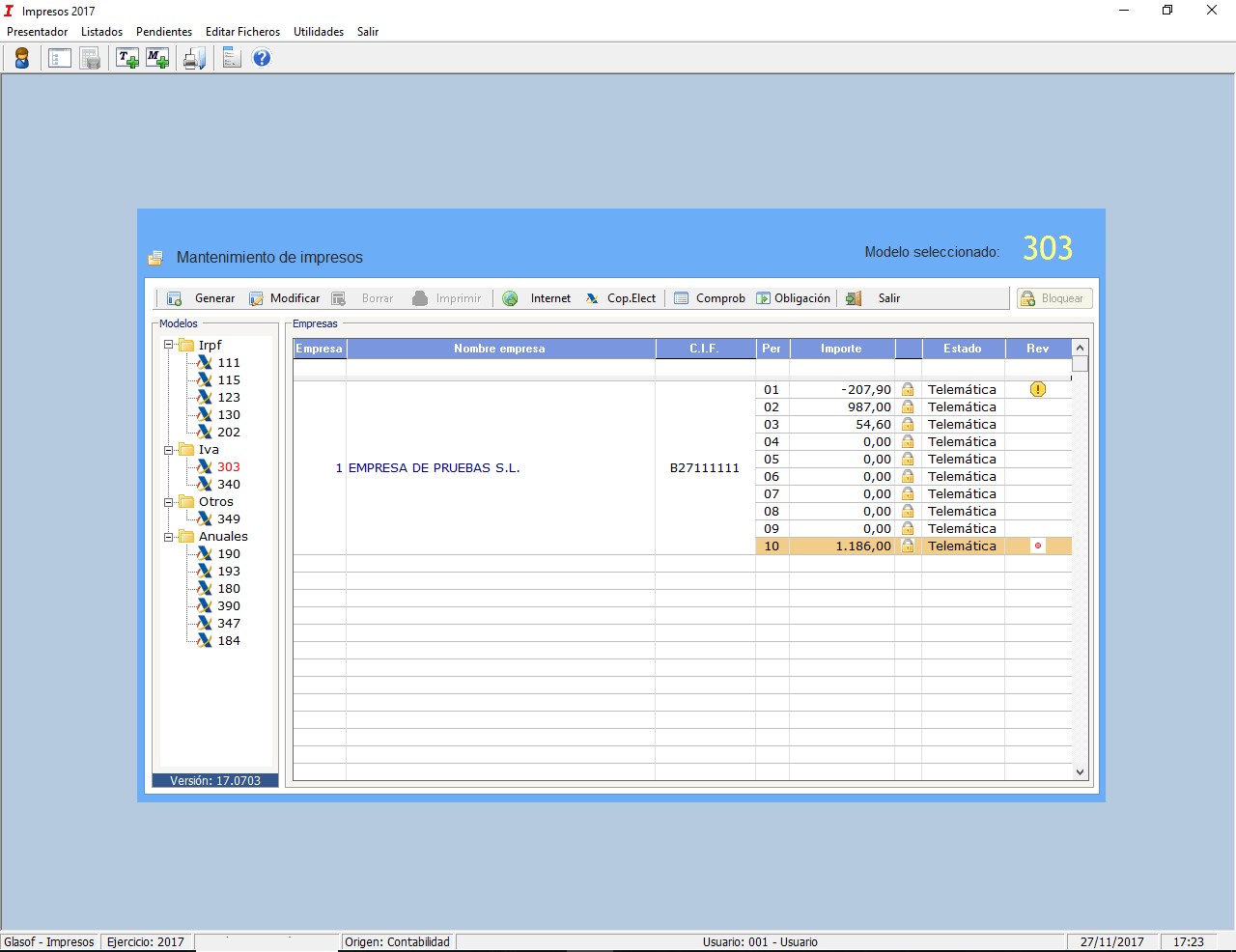Viewport: 1236px width, 952px height.
Task: Click the user profile icon in top toolbar
Action: pyautogui.click(x=21, y=59)
